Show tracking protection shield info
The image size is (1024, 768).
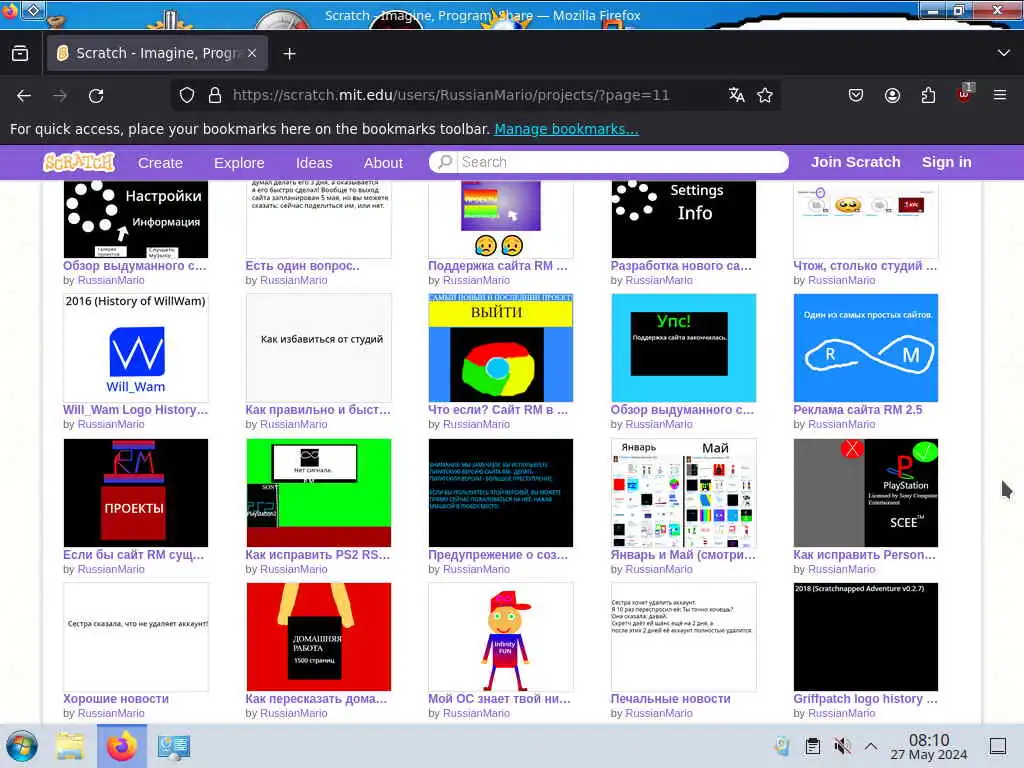[x=187, y=95]
